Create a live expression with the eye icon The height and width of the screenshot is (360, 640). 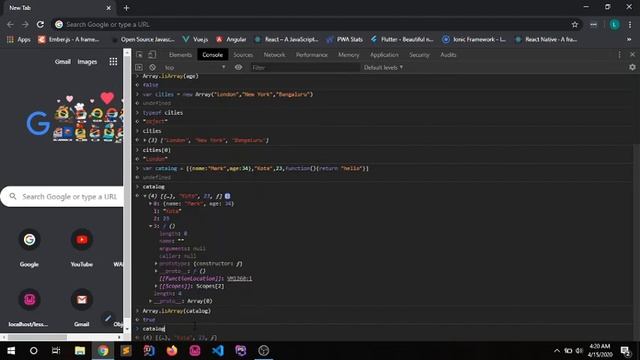coord(238,67)
